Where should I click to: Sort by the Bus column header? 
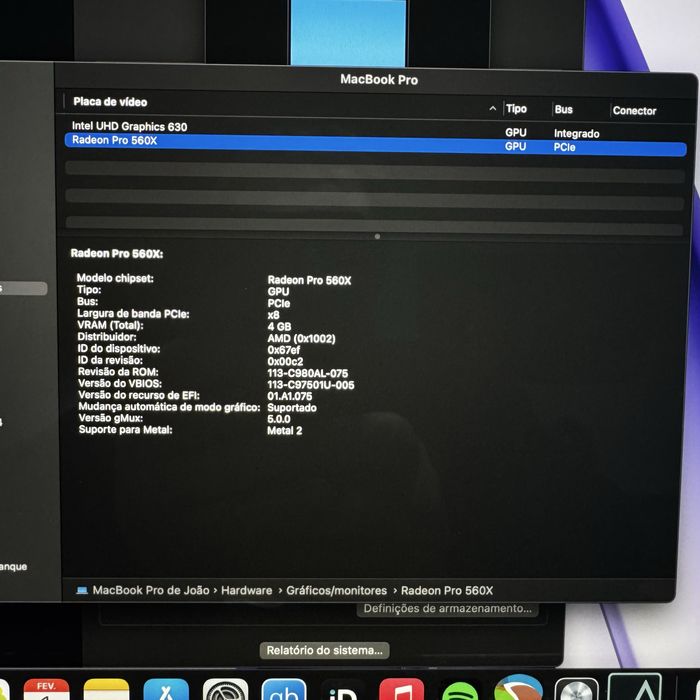pos(563,109)
